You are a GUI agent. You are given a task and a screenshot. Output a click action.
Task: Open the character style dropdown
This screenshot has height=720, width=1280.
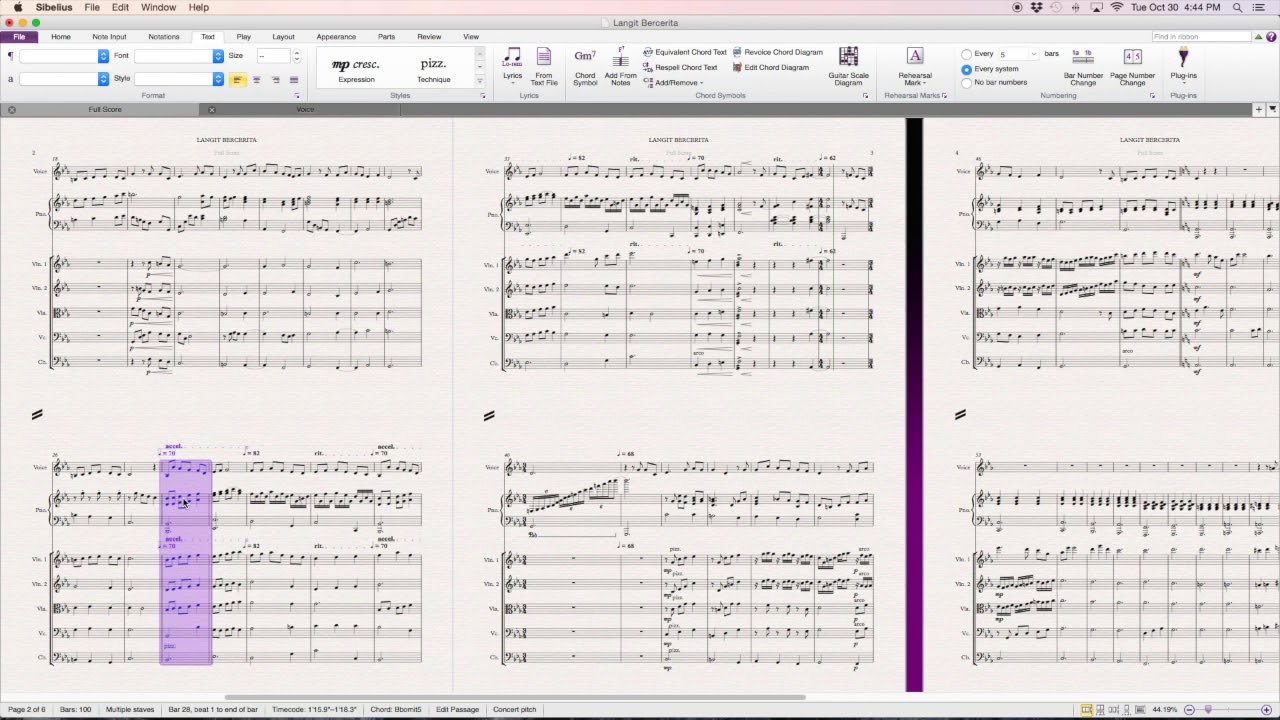point(103,78)
